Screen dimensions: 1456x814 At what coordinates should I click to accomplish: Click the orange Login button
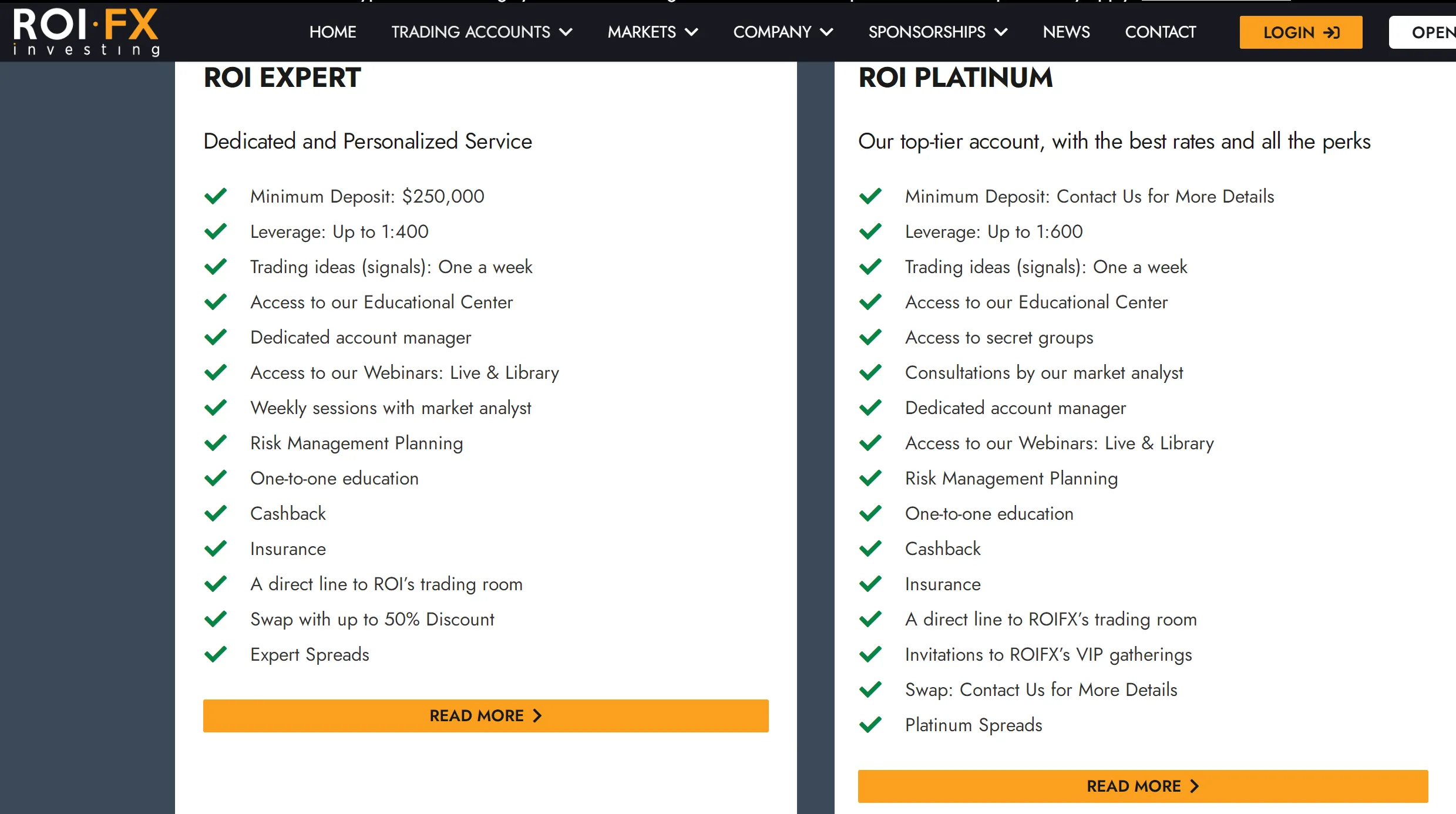(x=1301, y=32)
